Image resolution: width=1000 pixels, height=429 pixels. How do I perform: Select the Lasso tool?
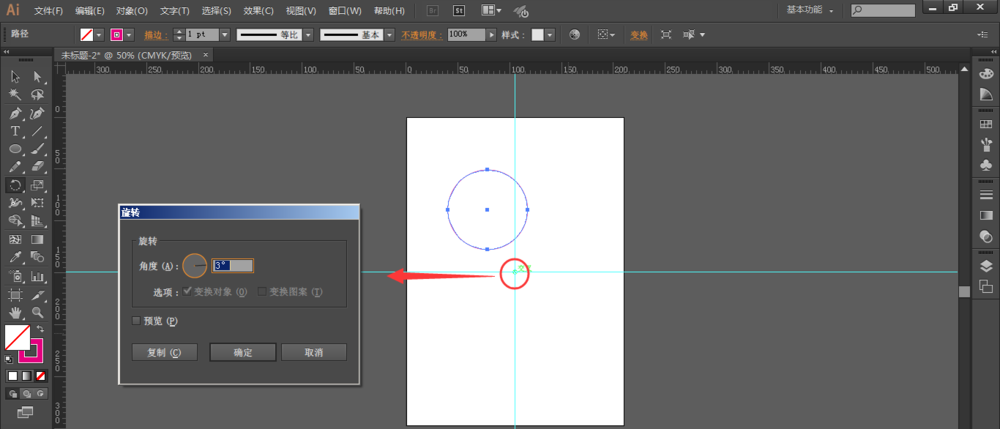pos(37,94)
